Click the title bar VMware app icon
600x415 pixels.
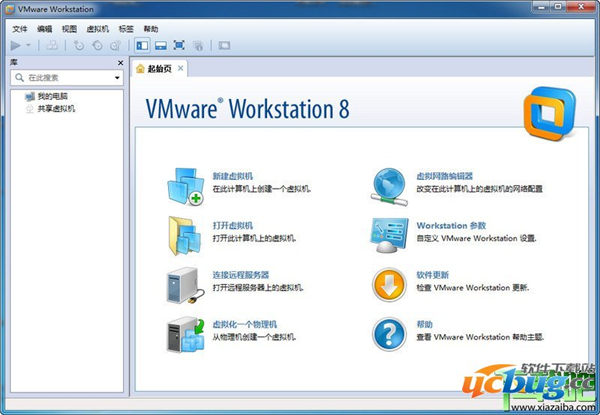[10, 9]
